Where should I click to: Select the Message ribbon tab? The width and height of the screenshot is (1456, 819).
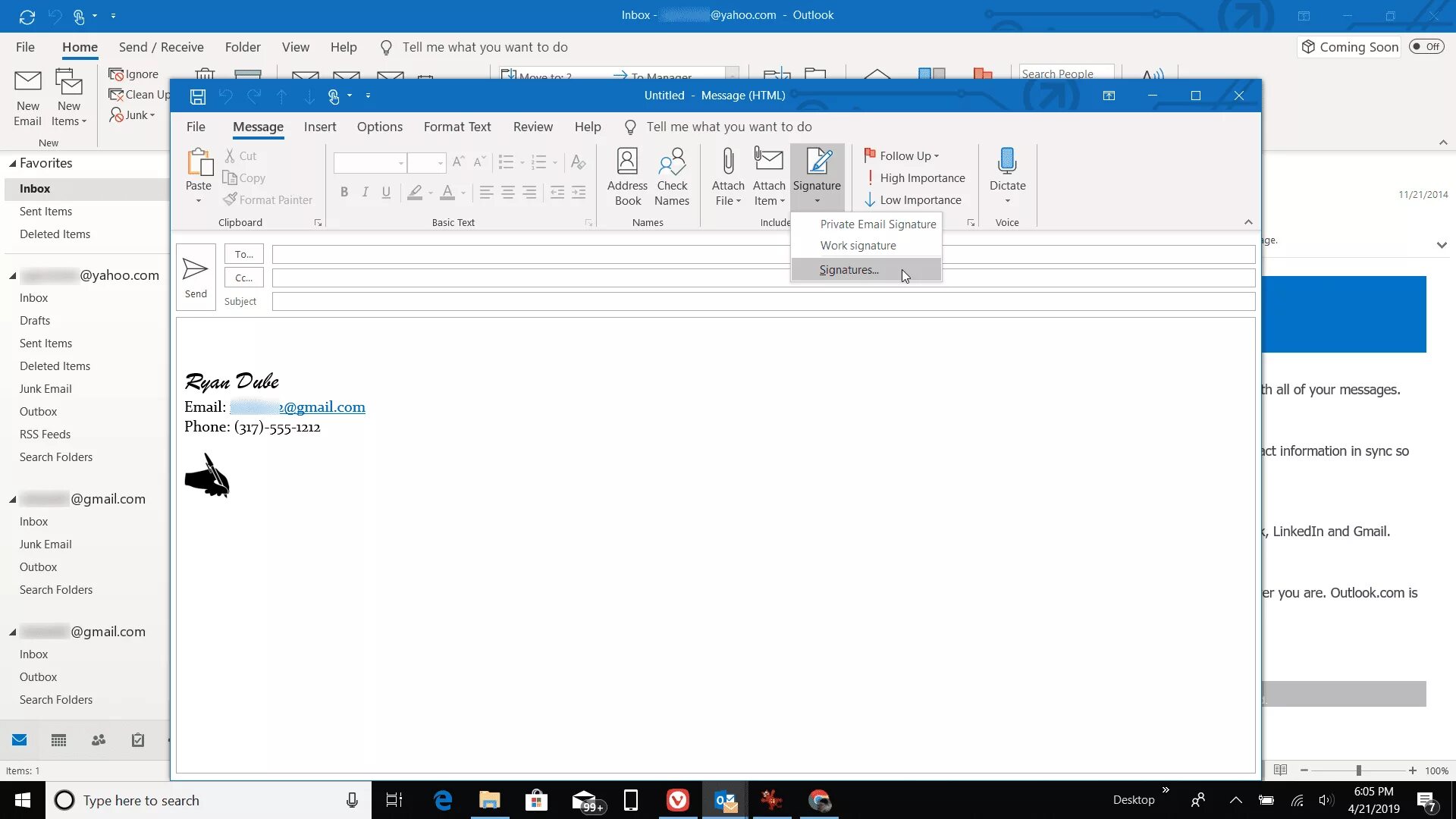pyautogui.click(x=257, y=127)
